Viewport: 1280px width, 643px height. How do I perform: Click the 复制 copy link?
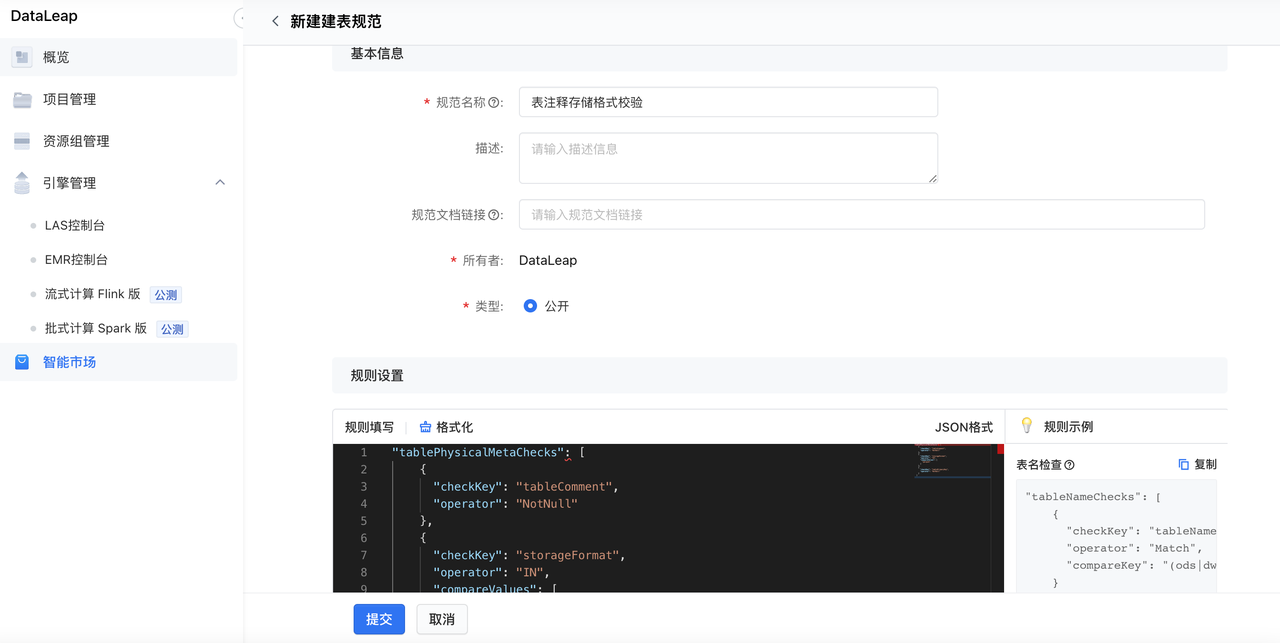[1206, 465]
